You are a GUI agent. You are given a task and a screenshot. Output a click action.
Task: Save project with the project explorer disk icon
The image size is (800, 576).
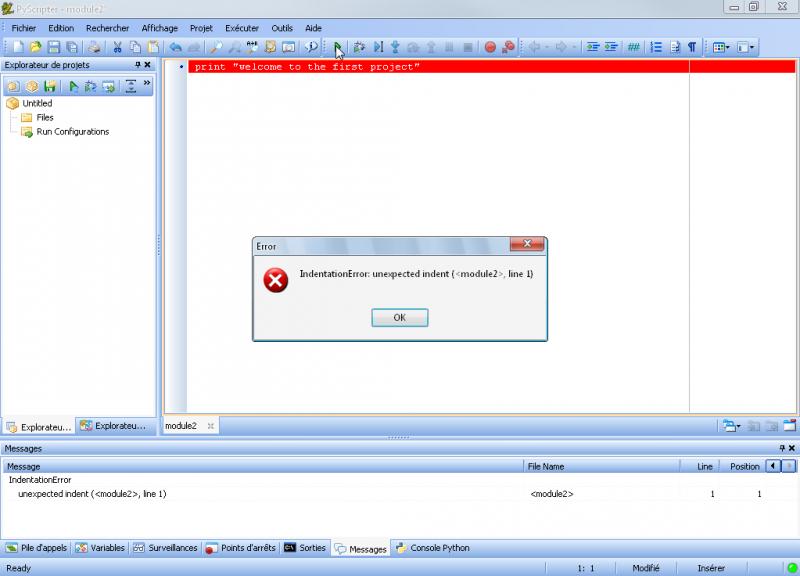click(49, 86)
